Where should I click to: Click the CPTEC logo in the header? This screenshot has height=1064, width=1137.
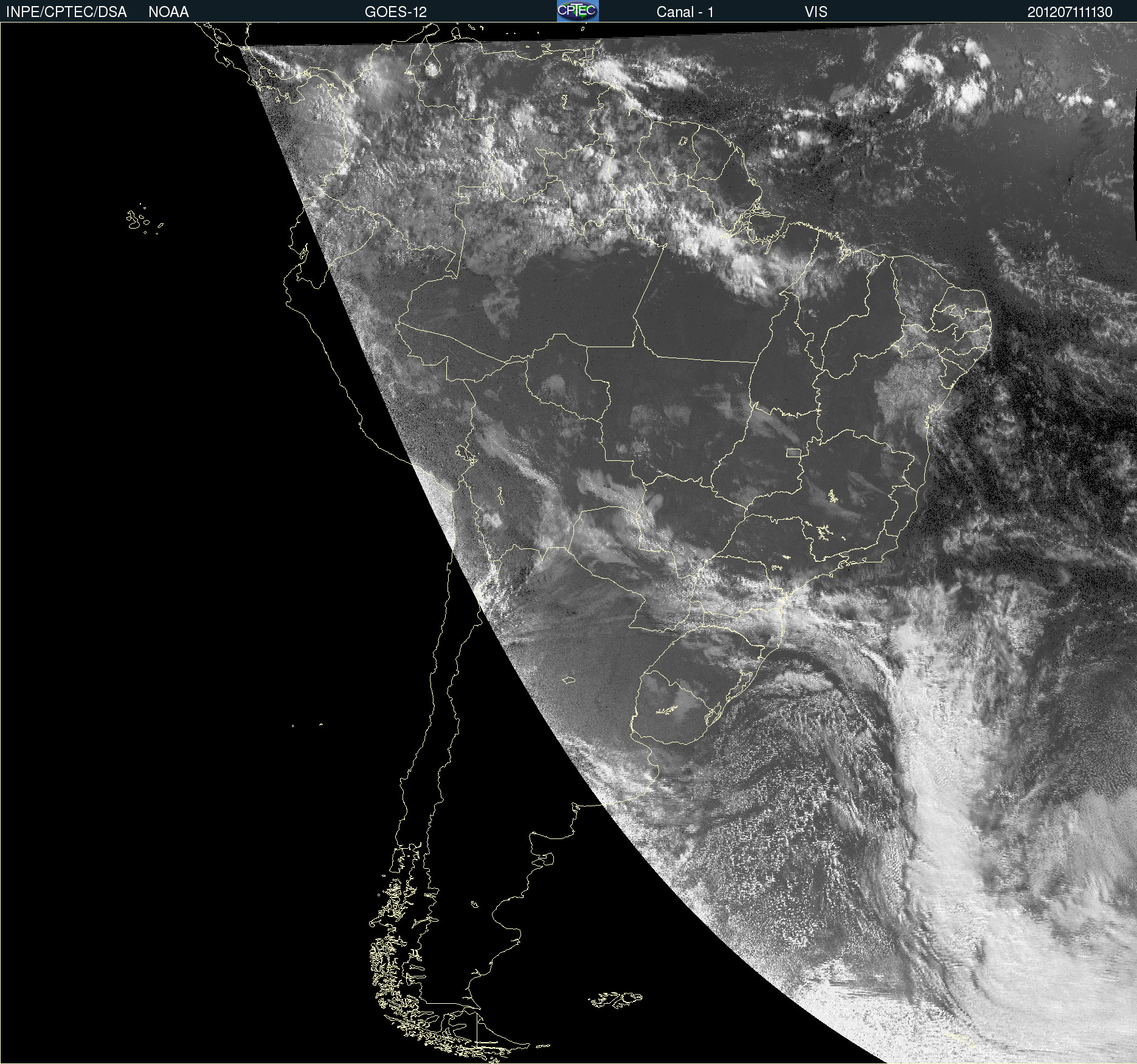[578, 11]
